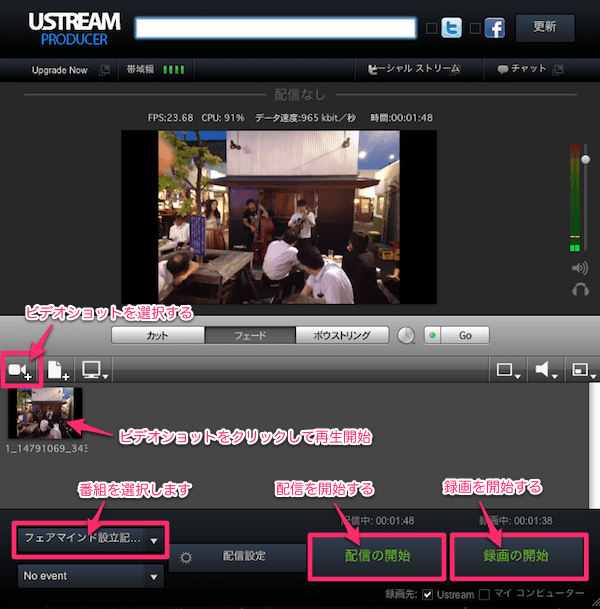
Task: Click the shot list vertical scrollbar
Action: coord(594,445)
